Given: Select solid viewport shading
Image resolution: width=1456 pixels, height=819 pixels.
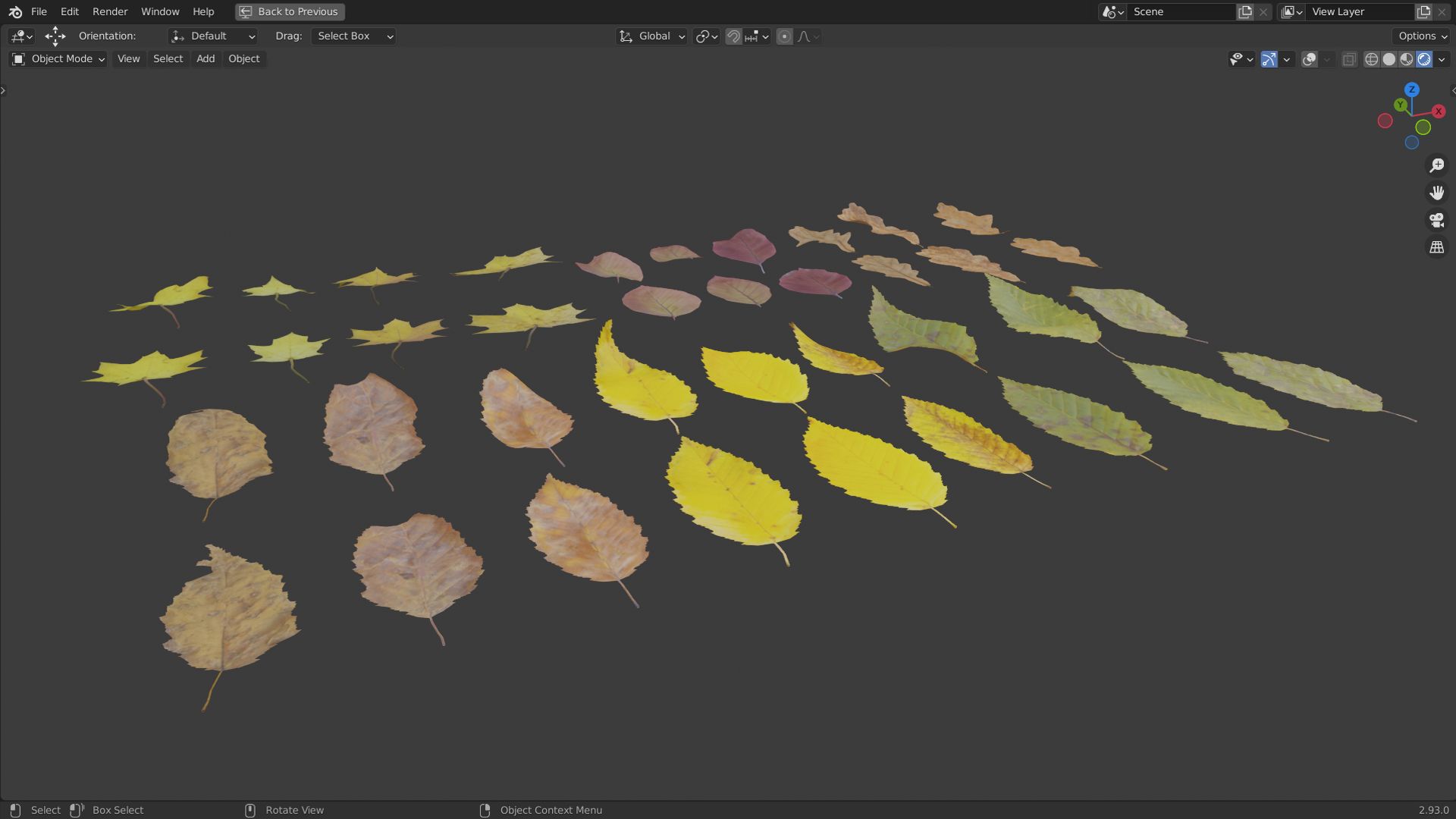Looking at the screenshot, I should [x=1389, y=59].
